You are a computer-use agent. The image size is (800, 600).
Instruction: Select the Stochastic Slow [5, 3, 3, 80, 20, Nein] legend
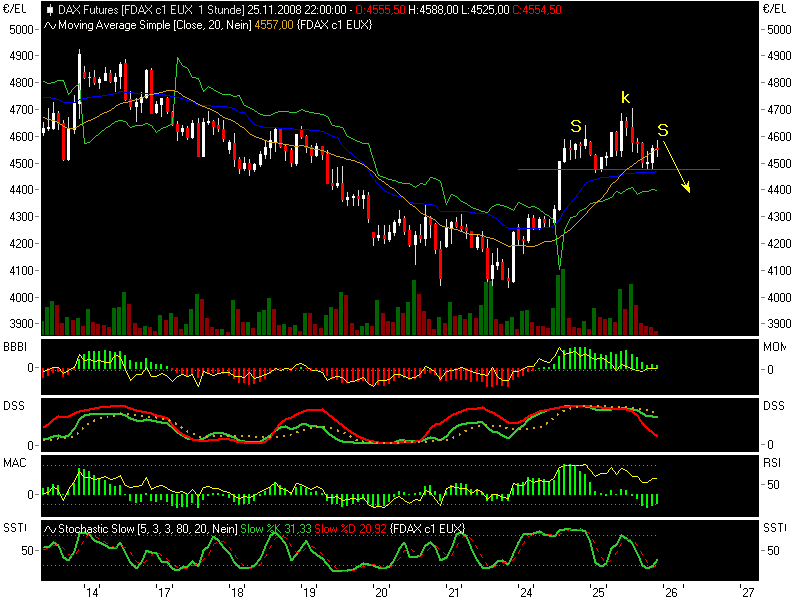pyautogui.click(x=148, y=529)
